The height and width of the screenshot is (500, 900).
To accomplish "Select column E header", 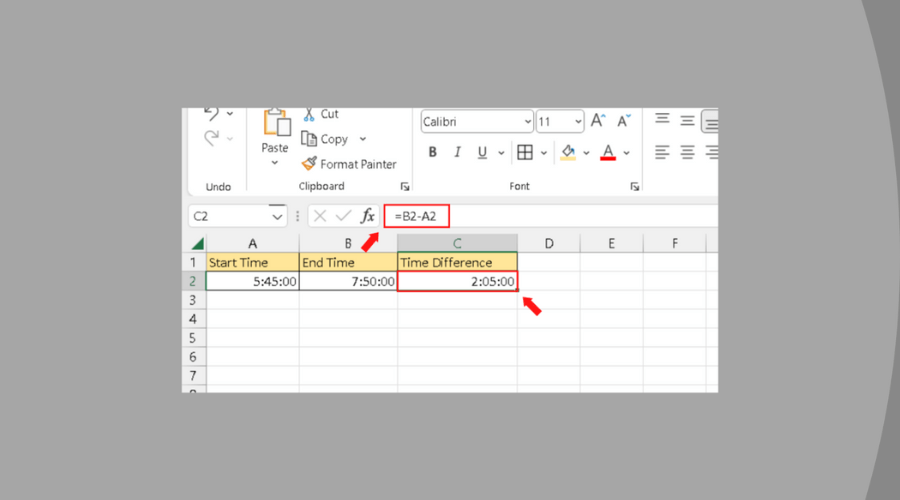I will click(x=611, y=243).
